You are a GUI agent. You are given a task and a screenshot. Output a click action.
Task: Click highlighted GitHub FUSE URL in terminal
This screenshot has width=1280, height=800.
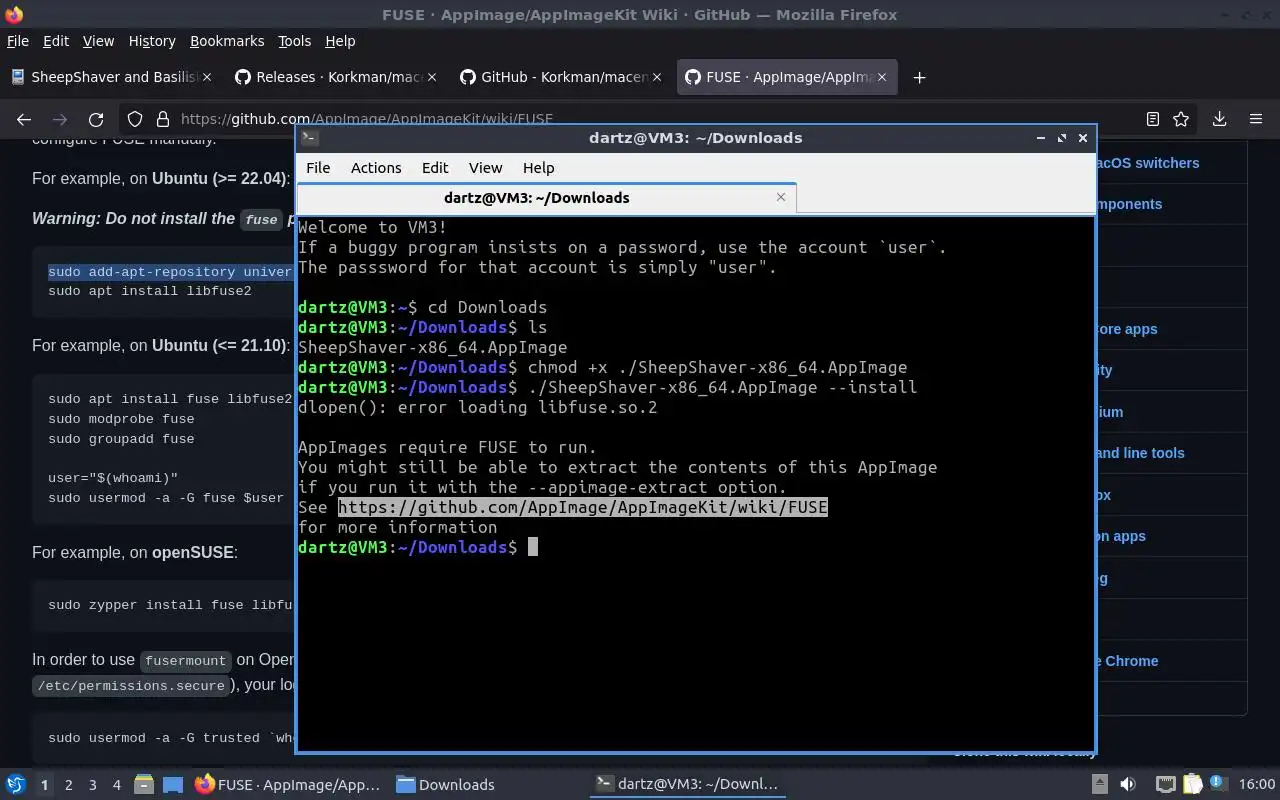point(582,507)
